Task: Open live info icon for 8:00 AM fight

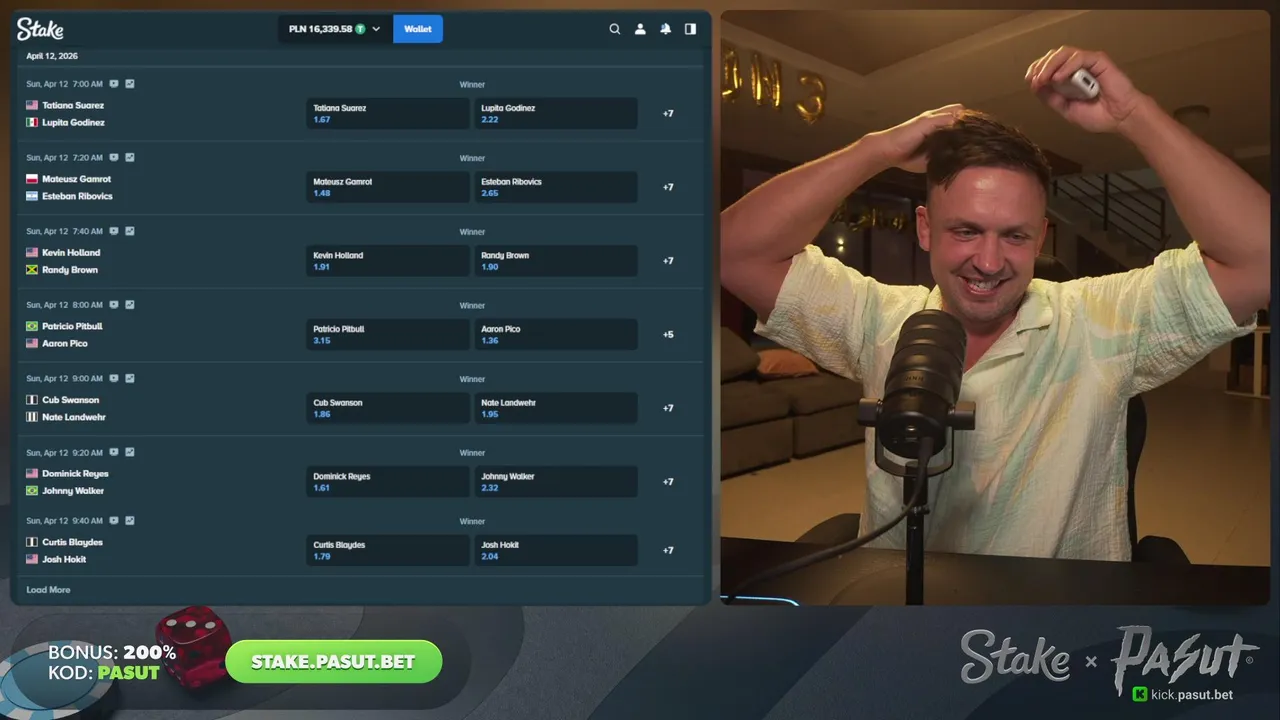Action: [114, 305]
